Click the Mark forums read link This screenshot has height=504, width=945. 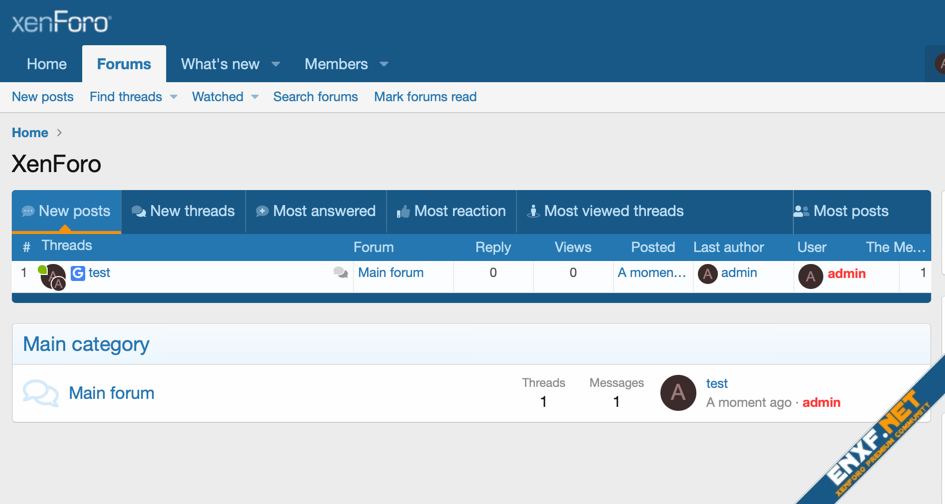425,97
